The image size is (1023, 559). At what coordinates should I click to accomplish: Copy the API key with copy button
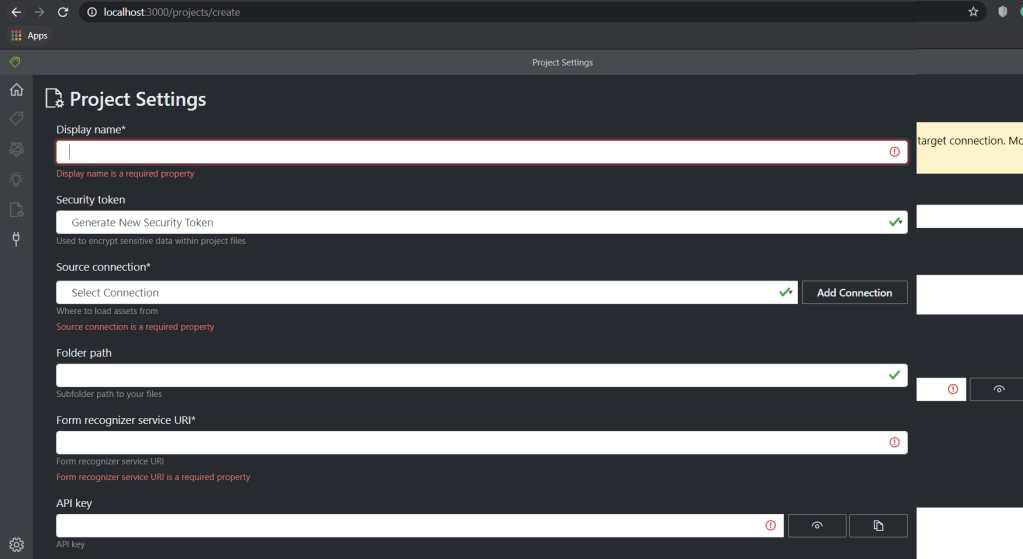877,525
